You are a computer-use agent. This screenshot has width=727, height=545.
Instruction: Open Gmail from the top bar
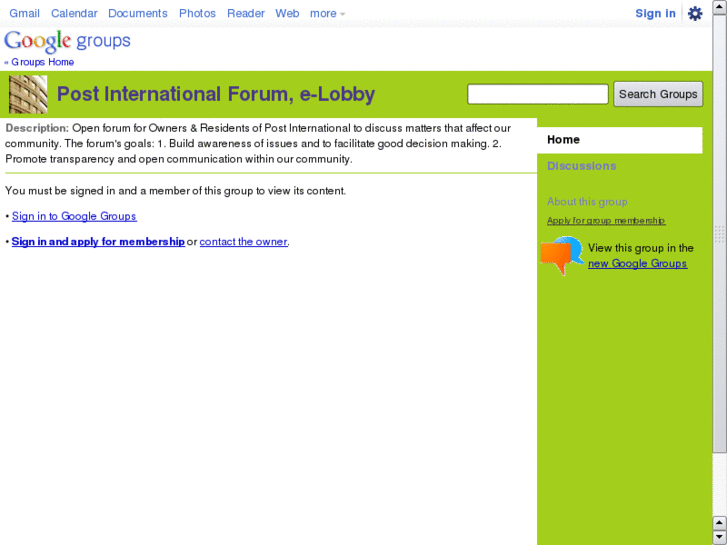pyautogui.click(x=25, y=13)
